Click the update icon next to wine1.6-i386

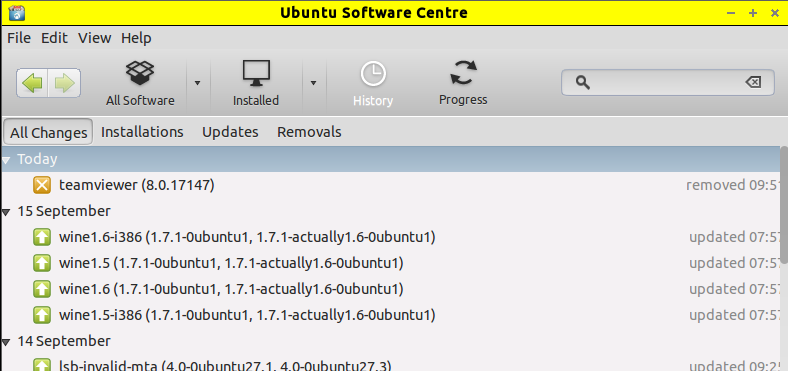tap(42, 237)
